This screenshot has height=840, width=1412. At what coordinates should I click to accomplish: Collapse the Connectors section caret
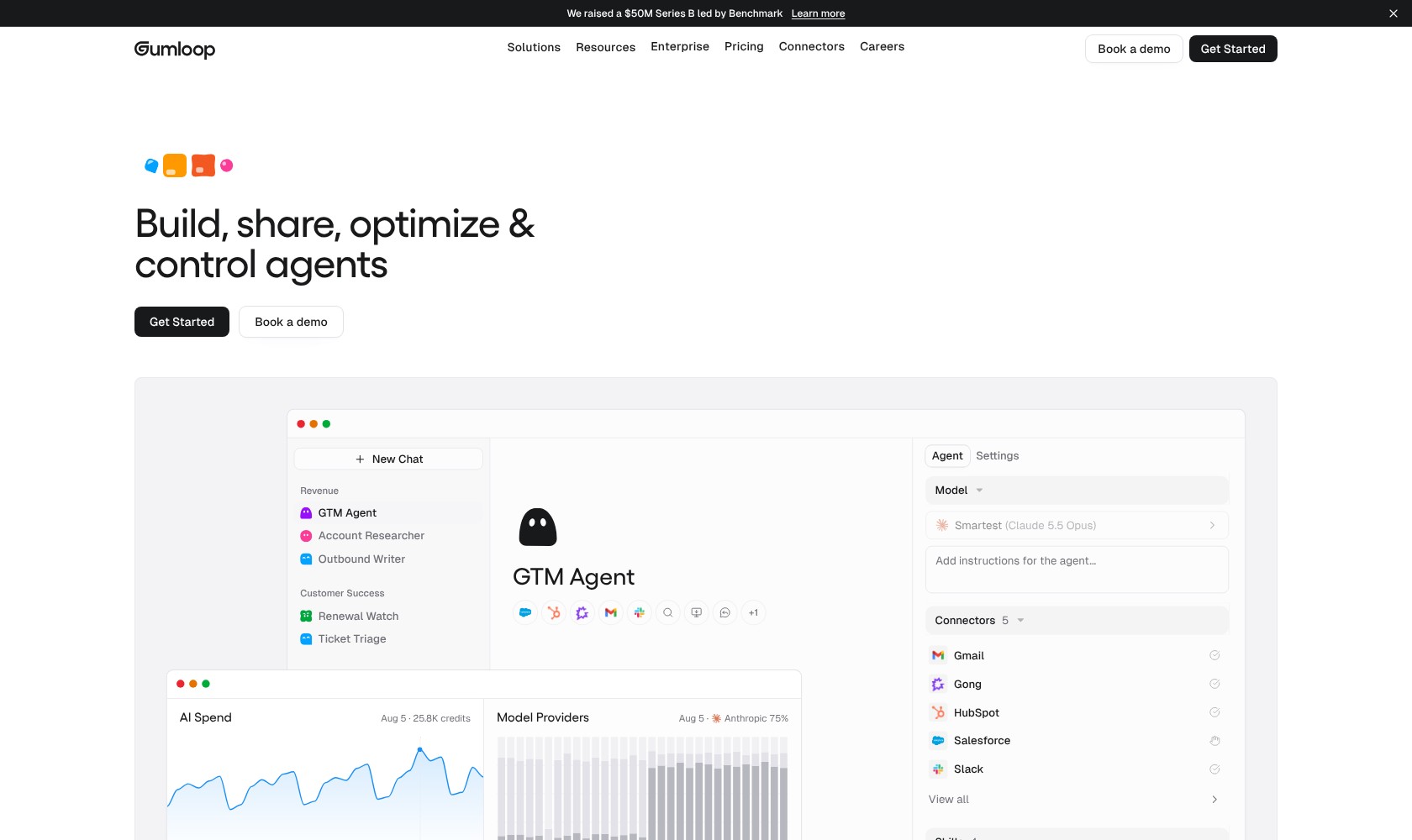1020,621
